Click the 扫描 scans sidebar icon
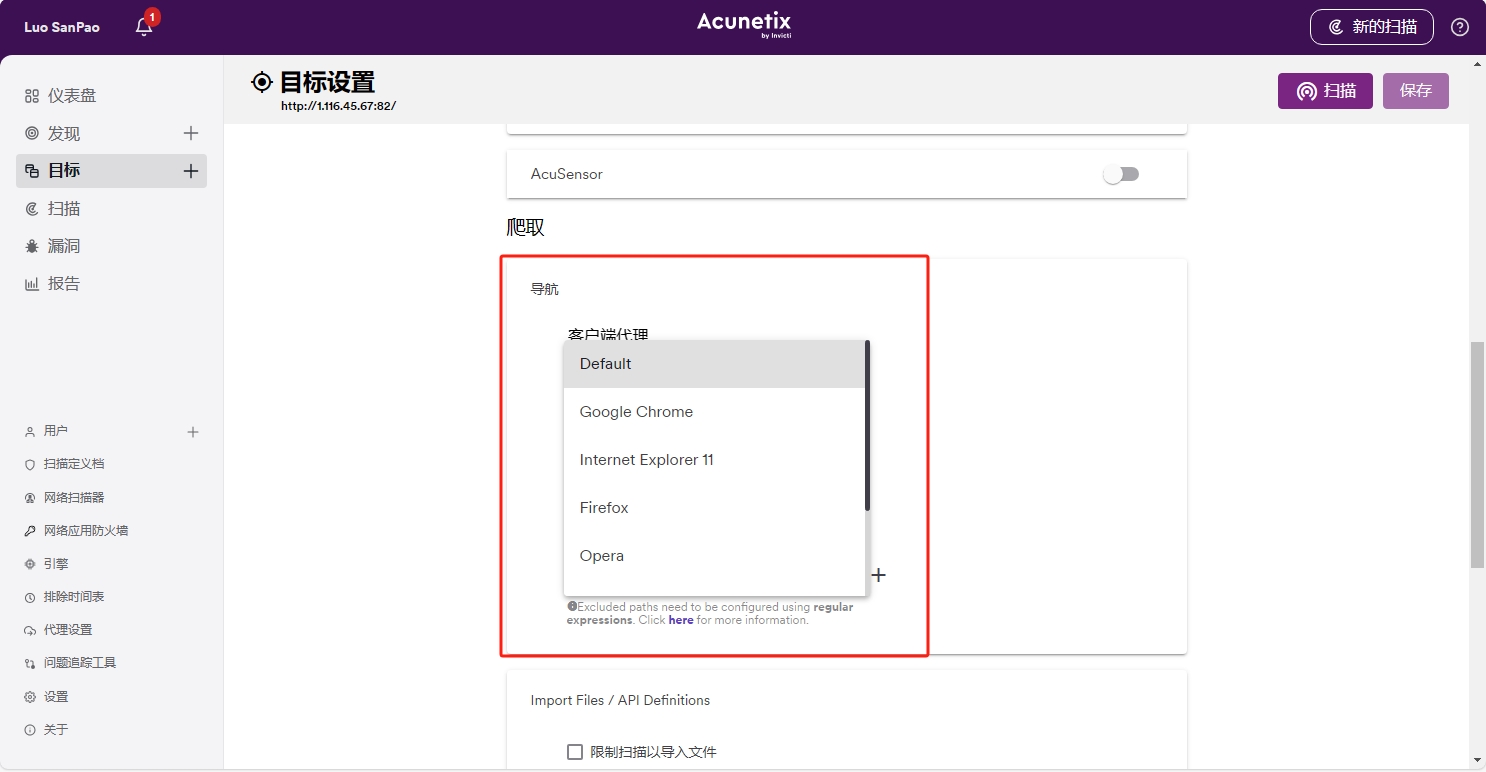 pos(32,208)
